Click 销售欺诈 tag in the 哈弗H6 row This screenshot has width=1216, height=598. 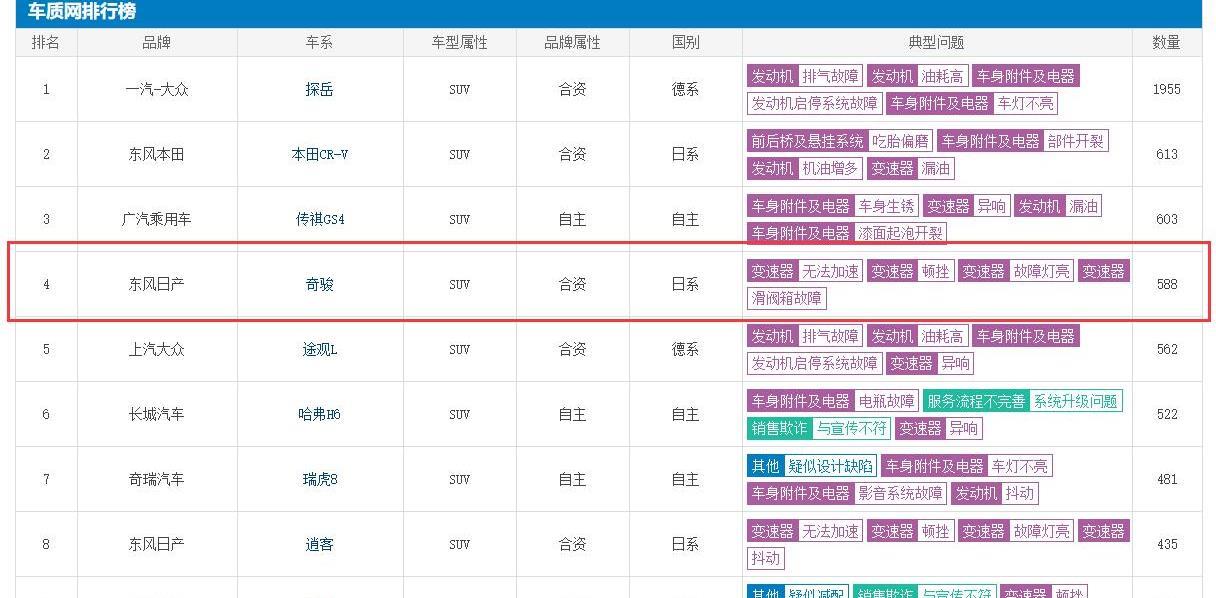click(779, 428)
